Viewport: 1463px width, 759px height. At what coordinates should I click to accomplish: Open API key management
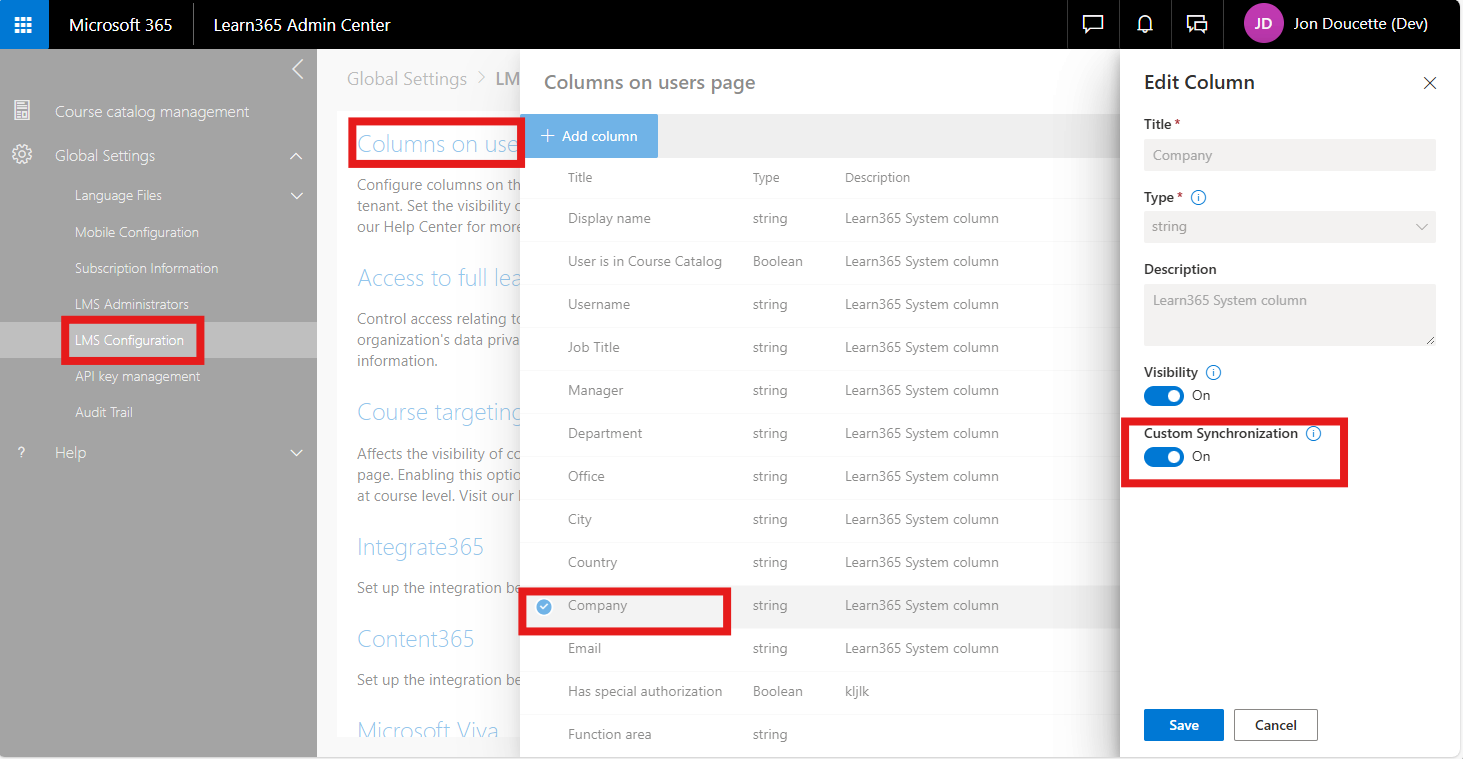point(137,376)
